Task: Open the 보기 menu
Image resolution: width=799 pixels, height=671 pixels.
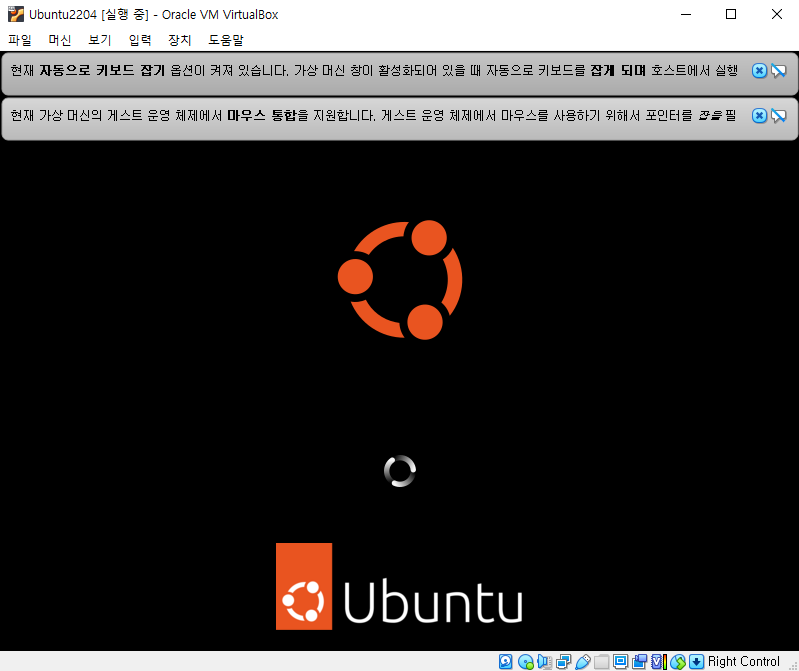Action: 99,40
